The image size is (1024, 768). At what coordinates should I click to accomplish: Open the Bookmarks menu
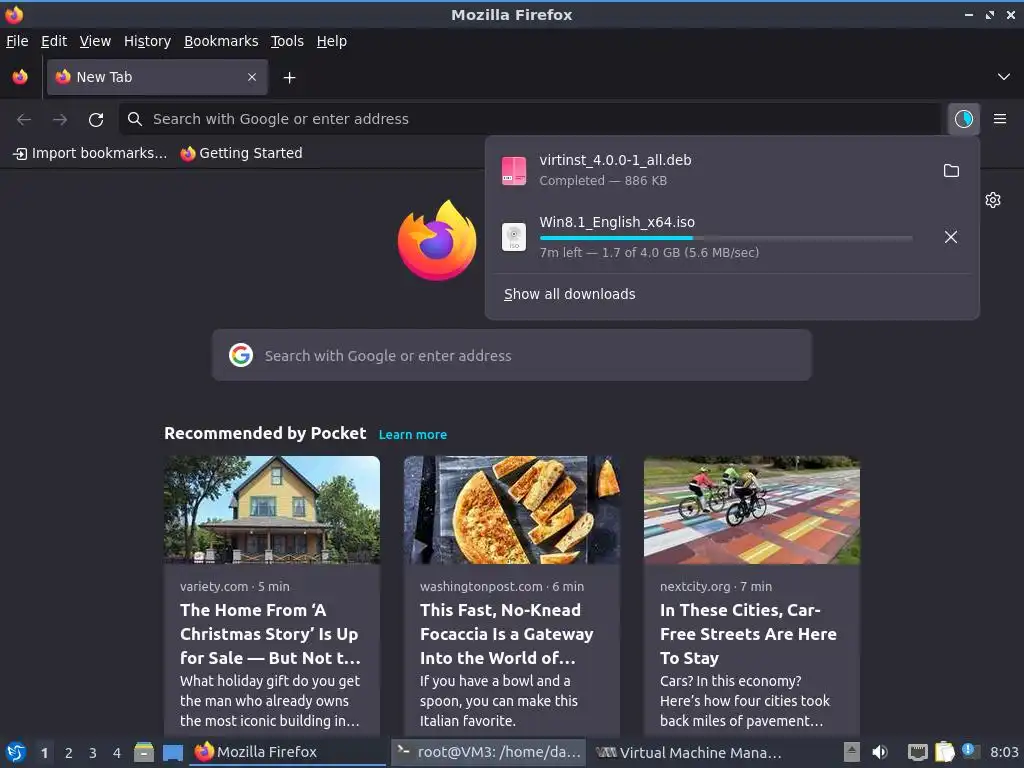[221, 41]
